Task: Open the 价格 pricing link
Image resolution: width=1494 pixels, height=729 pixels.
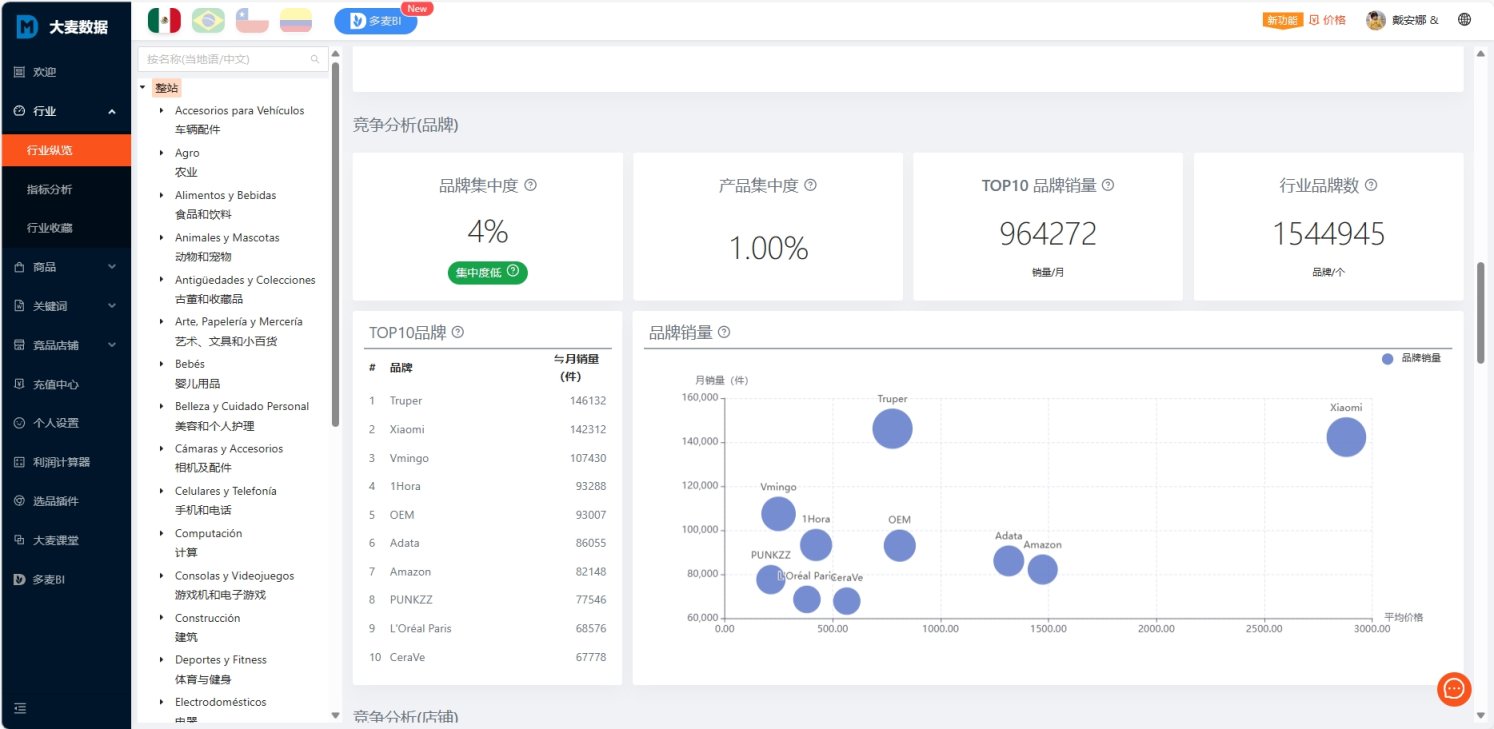Action: point(1327,20)
